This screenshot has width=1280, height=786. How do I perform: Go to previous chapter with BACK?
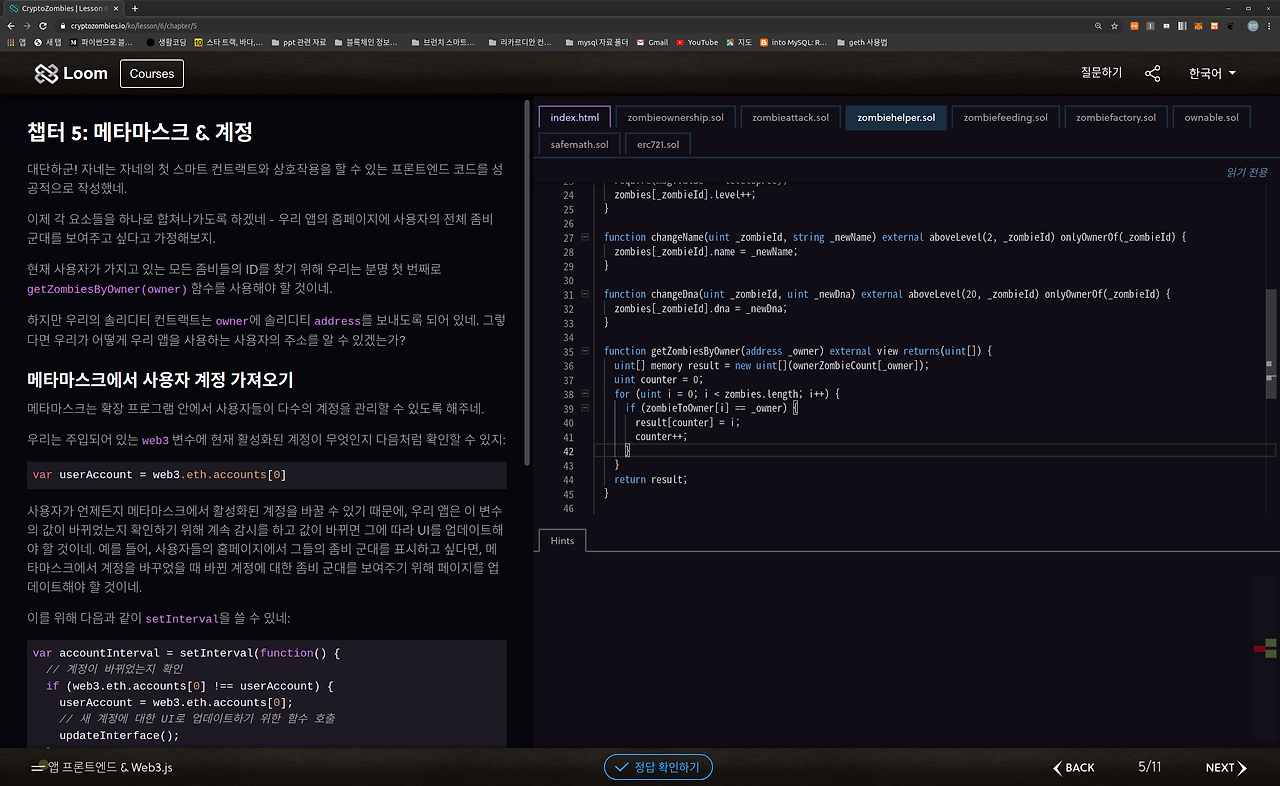[x=1074, y=768]
